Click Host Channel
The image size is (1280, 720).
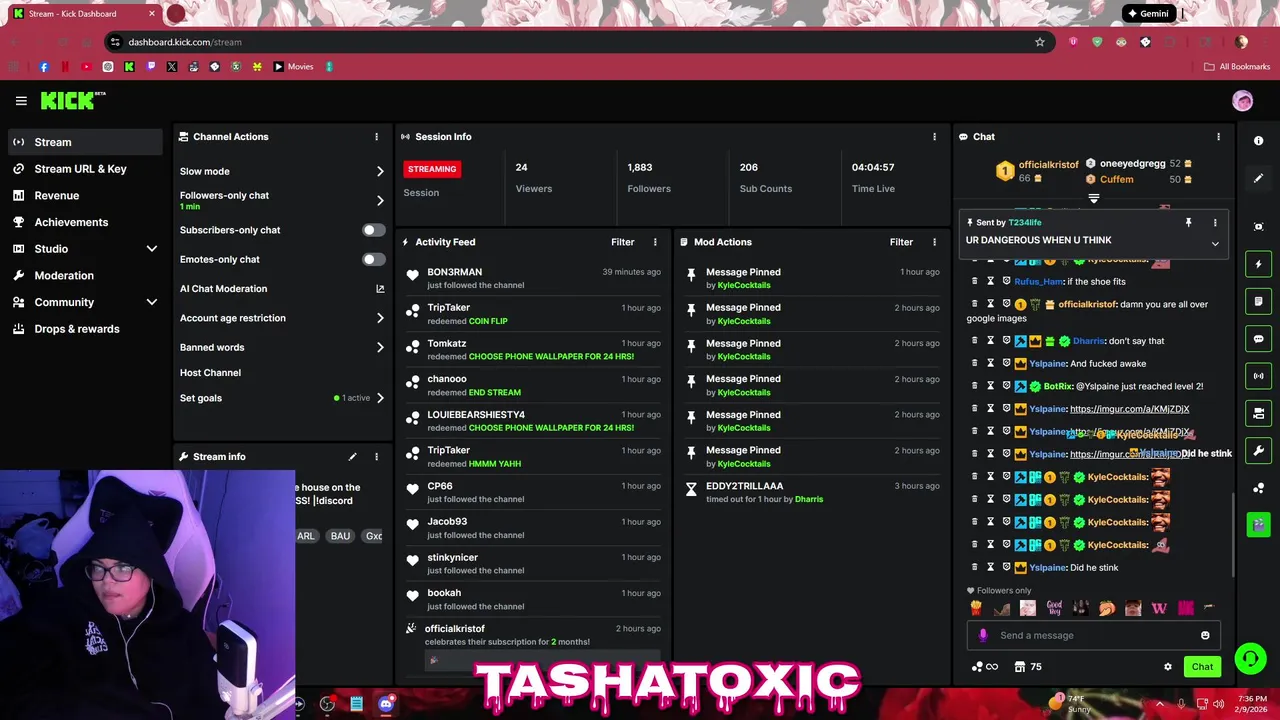[x=210, y=373]
